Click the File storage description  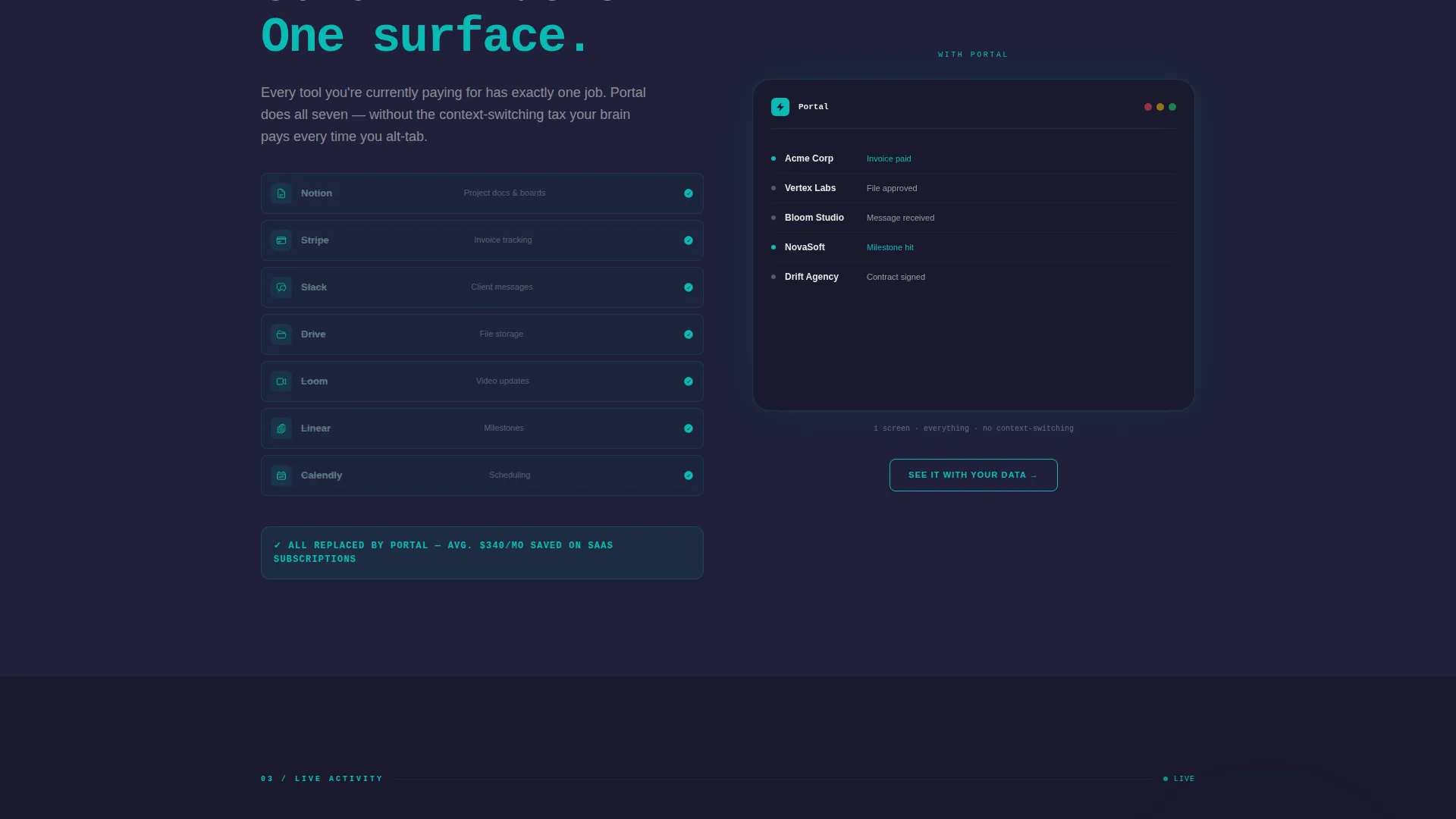tap(501, 334)
